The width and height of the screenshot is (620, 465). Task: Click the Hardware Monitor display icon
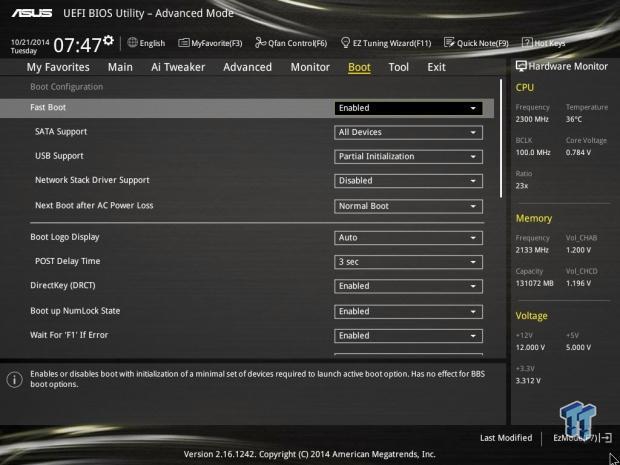point(521,66)
